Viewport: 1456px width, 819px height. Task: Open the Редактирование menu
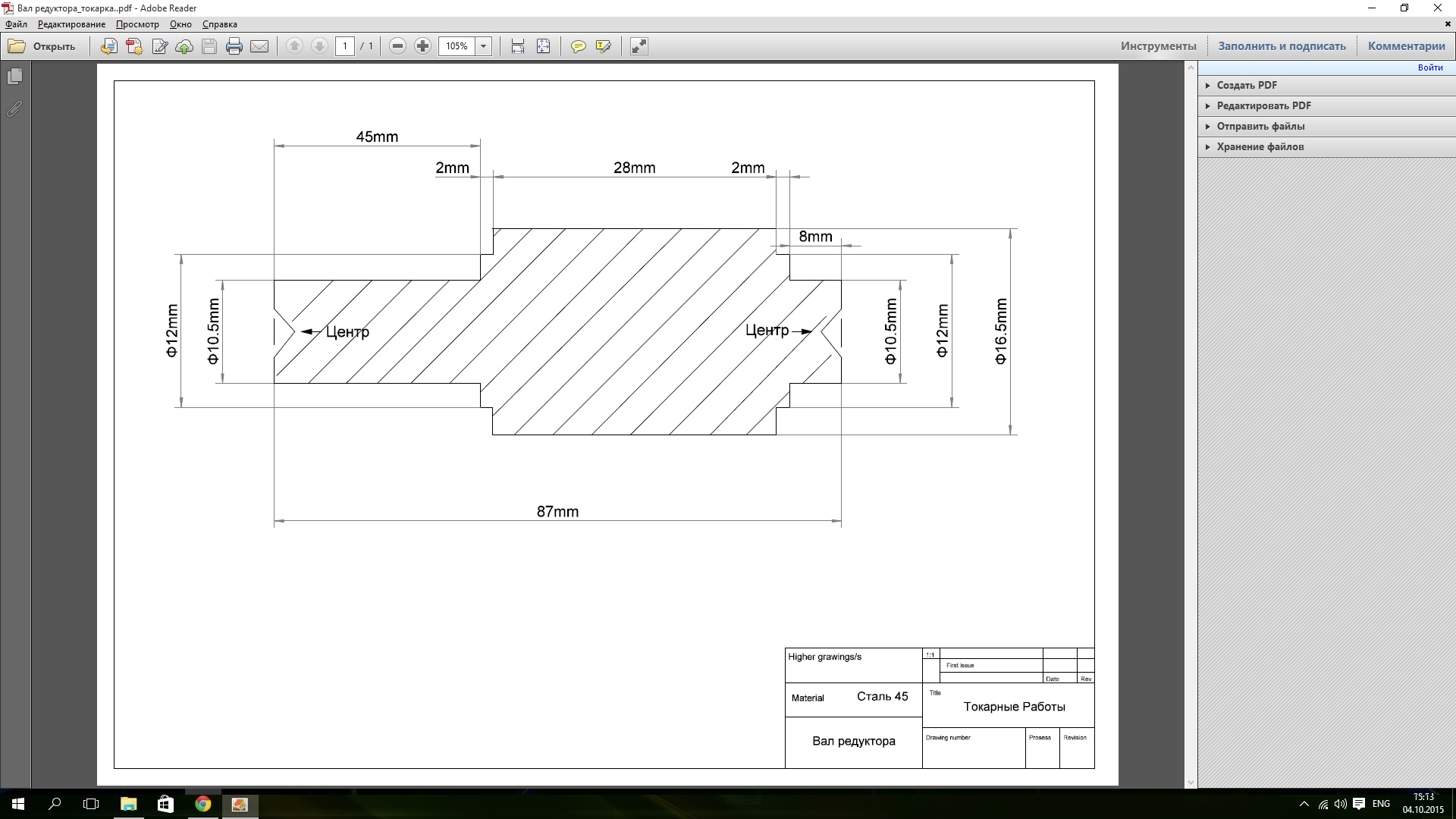click(x=71, y=24)
